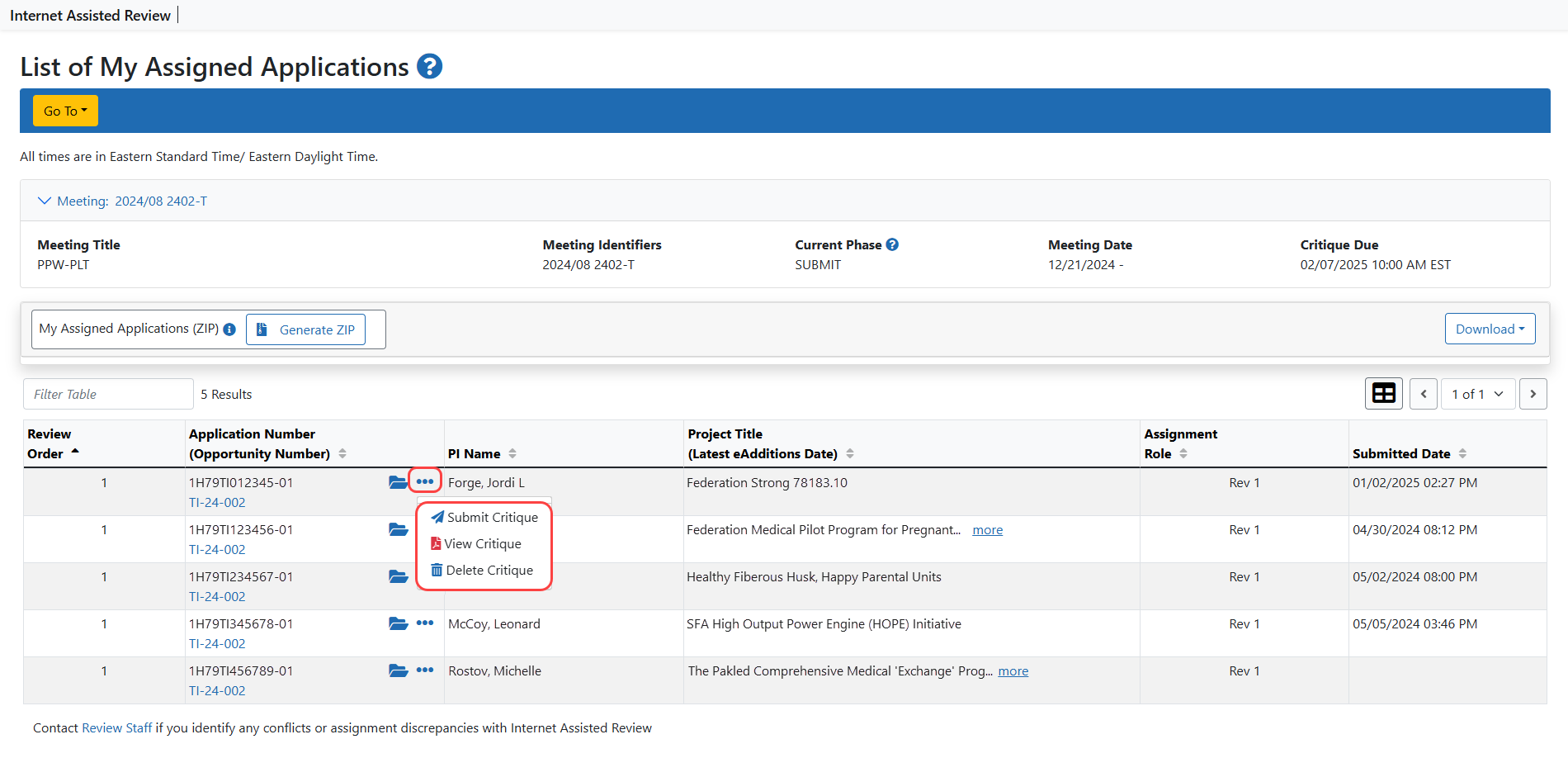Click info icon beside My Assigned Applications (ZIP)
The height and width of the screenshot is (758, 1568).
click(x=229, y=329)
